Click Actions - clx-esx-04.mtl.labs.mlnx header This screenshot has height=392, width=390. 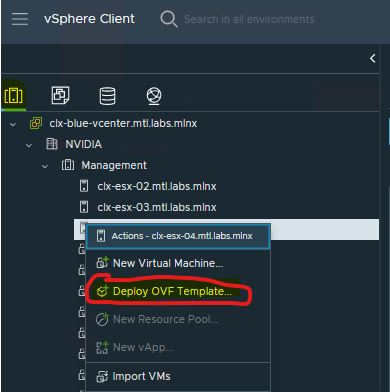178,236
